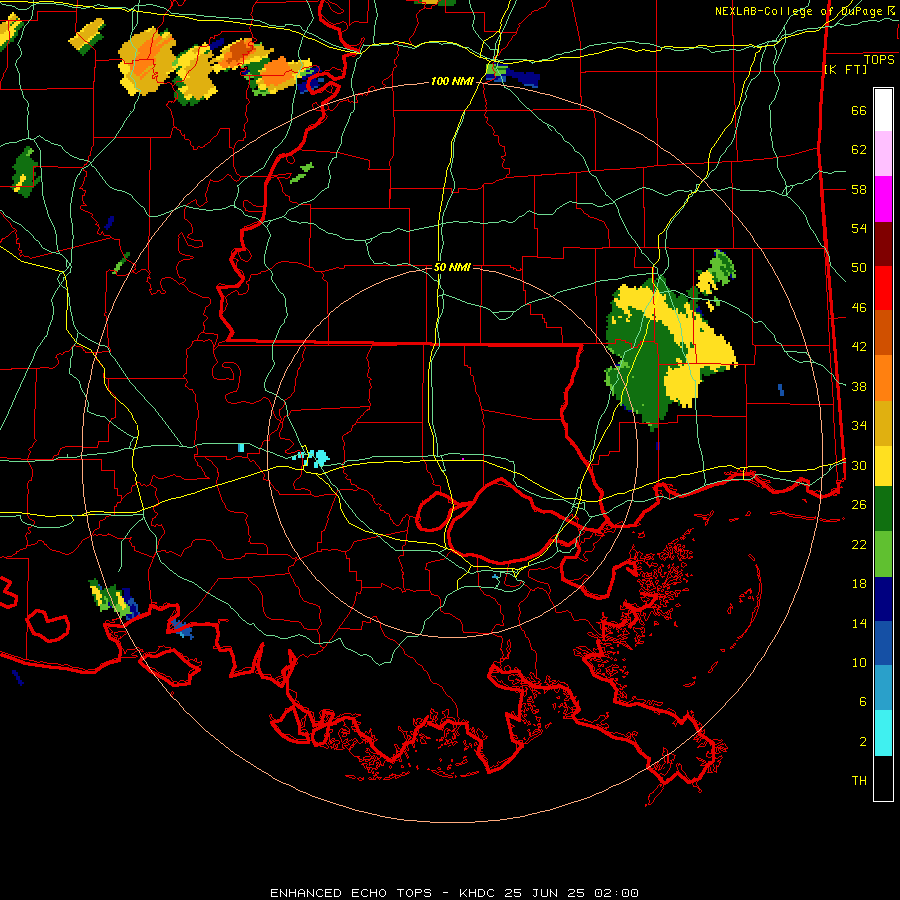The height and width of the screenshot is (900, 900).
Task: Pick the cyan legend swatch
Action: click(x=883, y=733)
